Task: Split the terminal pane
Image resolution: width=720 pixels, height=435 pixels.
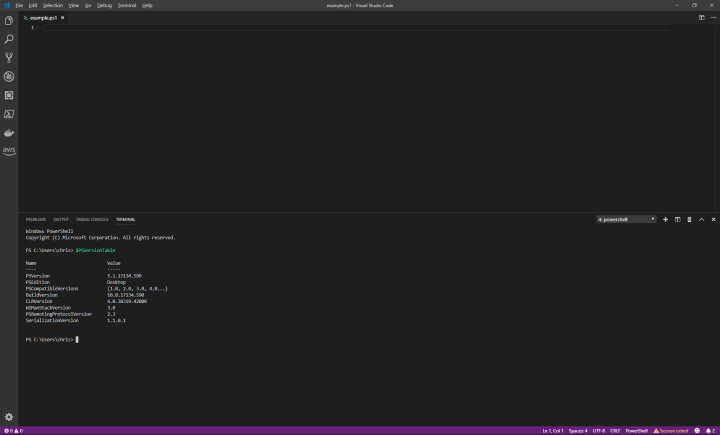Action: tap(677, 219)
